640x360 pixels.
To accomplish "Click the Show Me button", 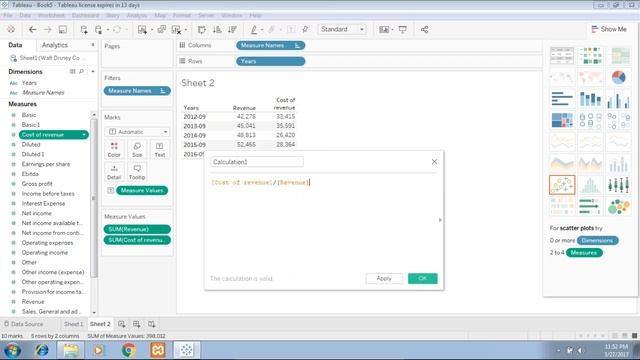I will pos(609,29).
